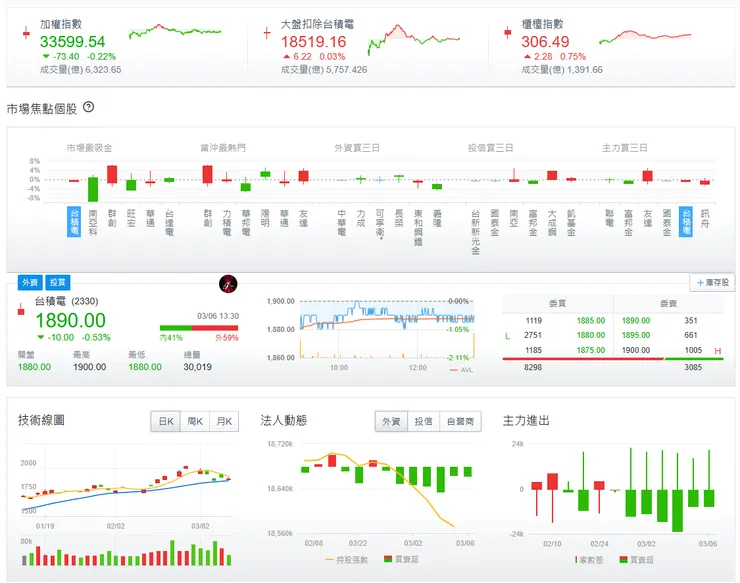Open the help icon beside 市場焦點個股
This screenshot has height=583, width=740.
pos(88,107)
